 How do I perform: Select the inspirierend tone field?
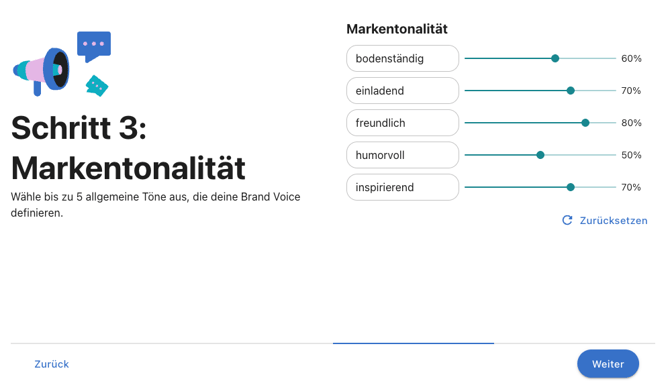pyautogui.click(x=403, y=187)
